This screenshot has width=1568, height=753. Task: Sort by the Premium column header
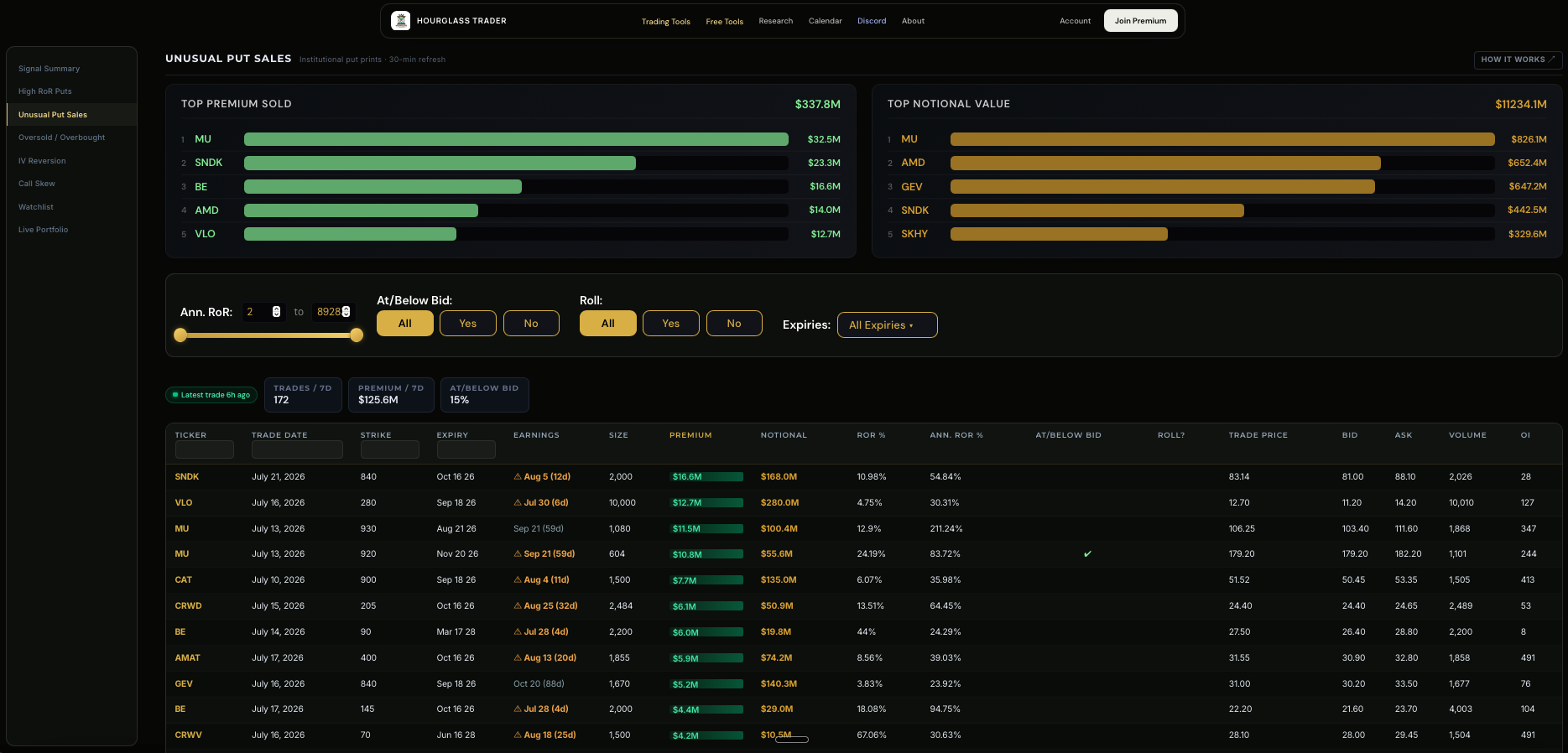point(690,435)
